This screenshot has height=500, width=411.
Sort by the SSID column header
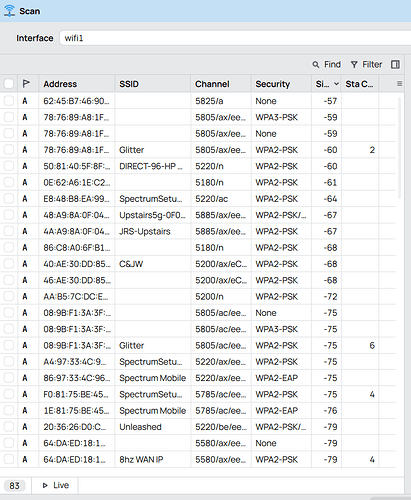click(x=129, y=84)
